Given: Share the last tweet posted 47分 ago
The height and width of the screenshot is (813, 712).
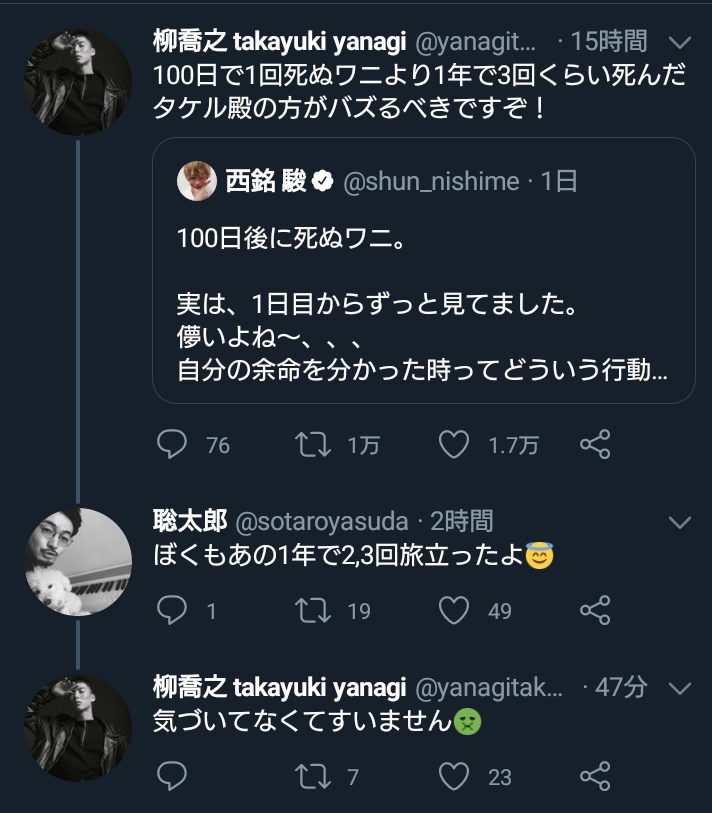Looking at the screenshot, I should [x=595, y=776].
